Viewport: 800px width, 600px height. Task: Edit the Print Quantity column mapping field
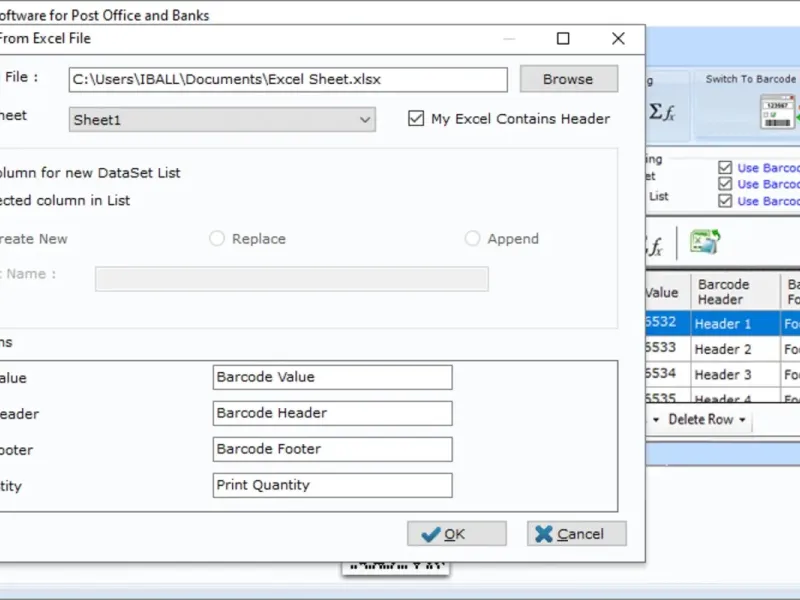coord(332,485)
